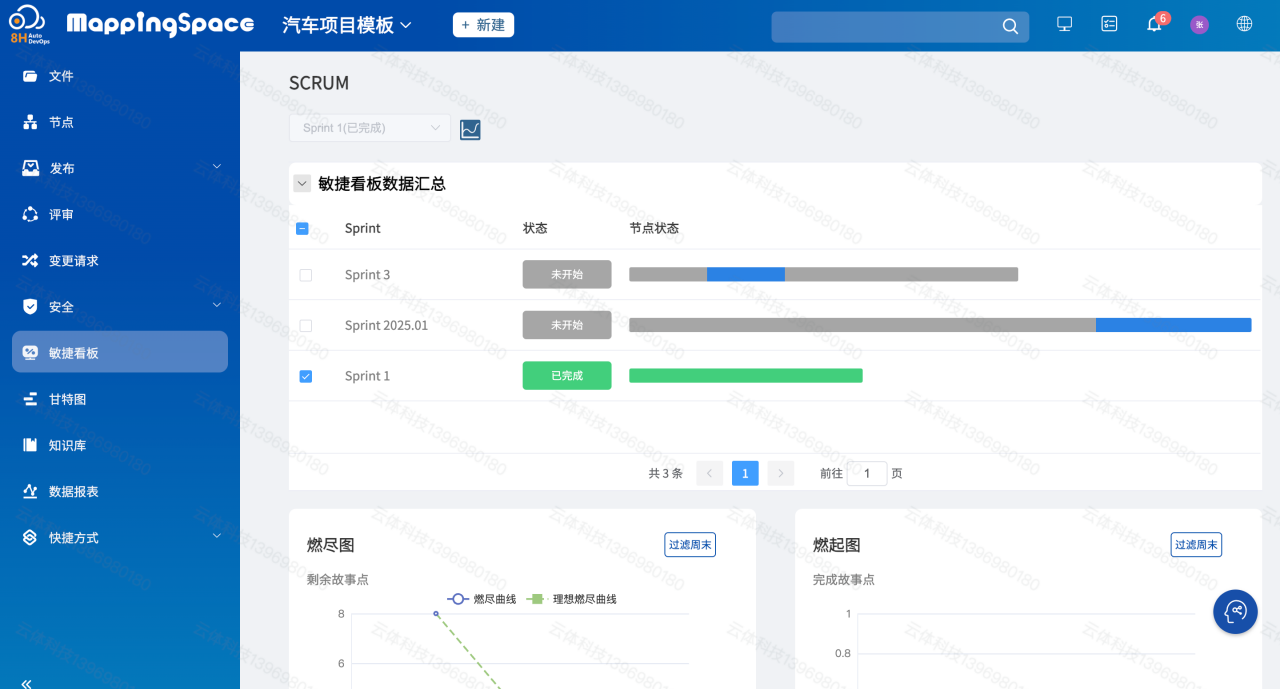Open the language globe icon
1280x689 pixels.
pyautogui.click(x=1244, y=24)
